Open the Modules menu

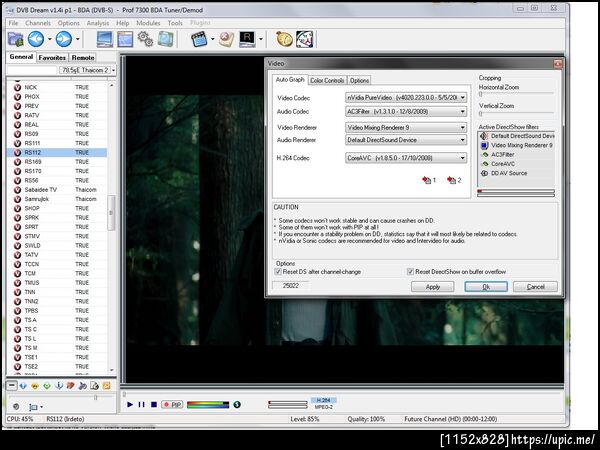(148, 23)
